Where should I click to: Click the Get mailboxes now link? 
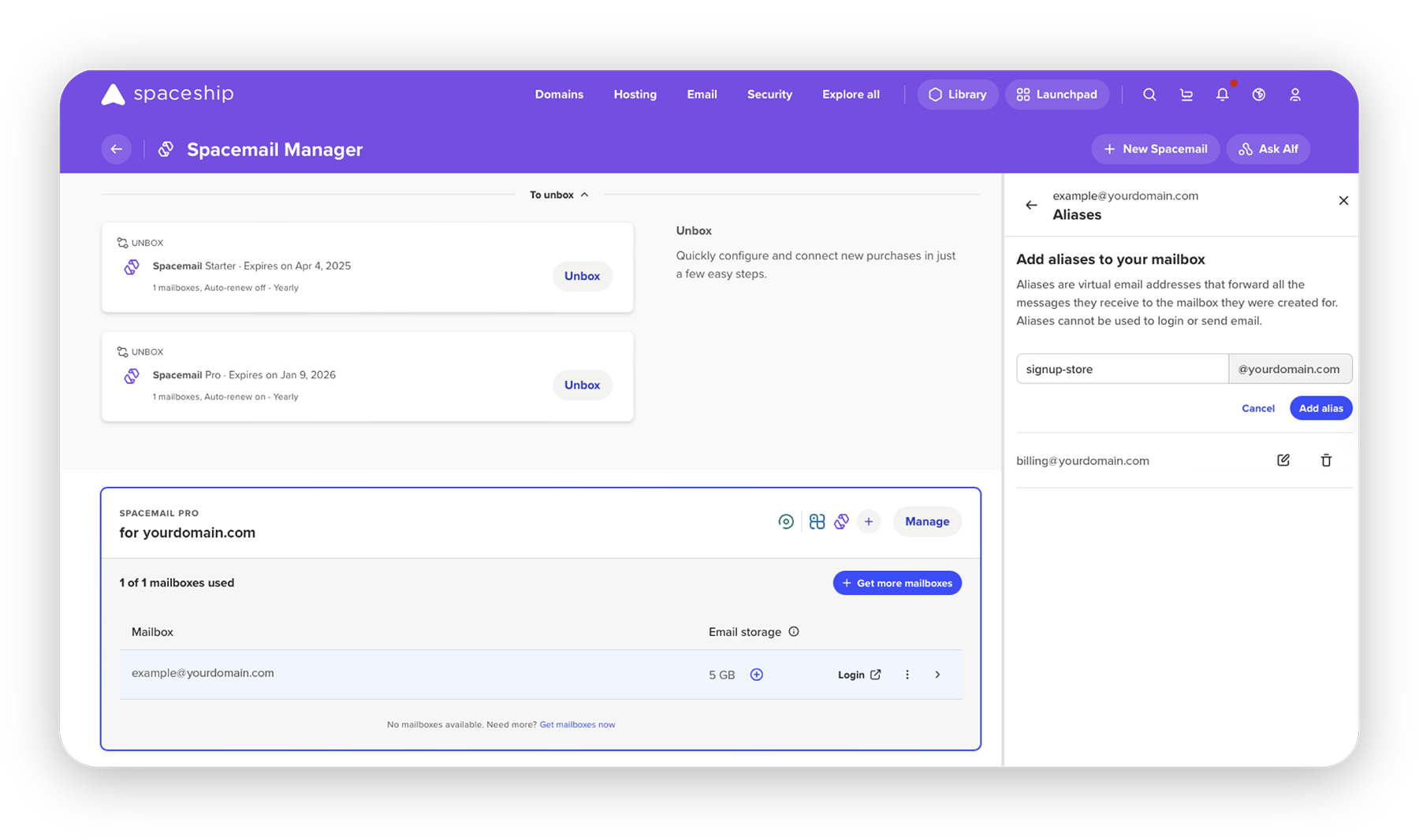577,724
